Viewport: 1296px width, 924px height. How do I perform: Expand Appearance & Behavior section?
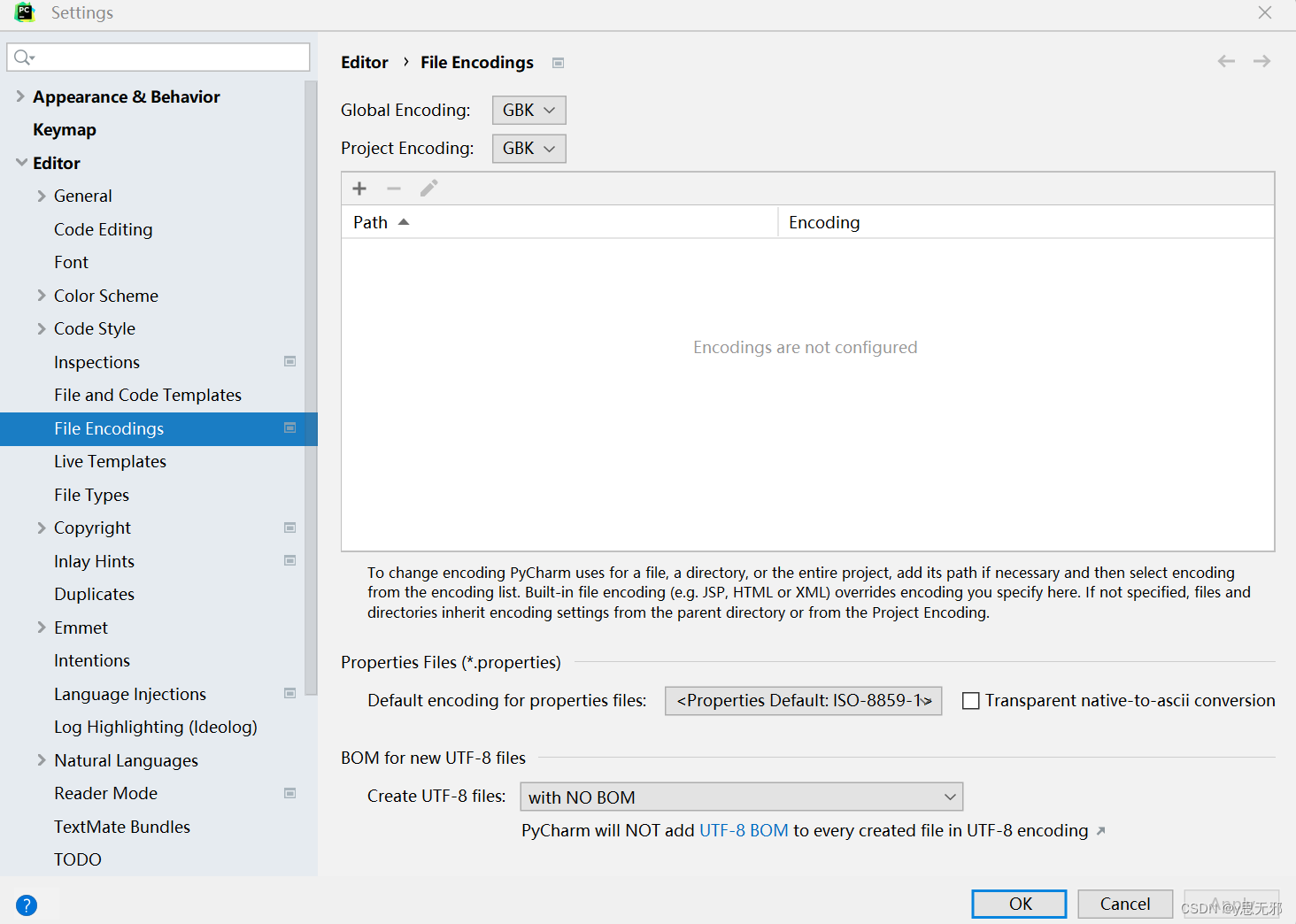tap(20, 96)
